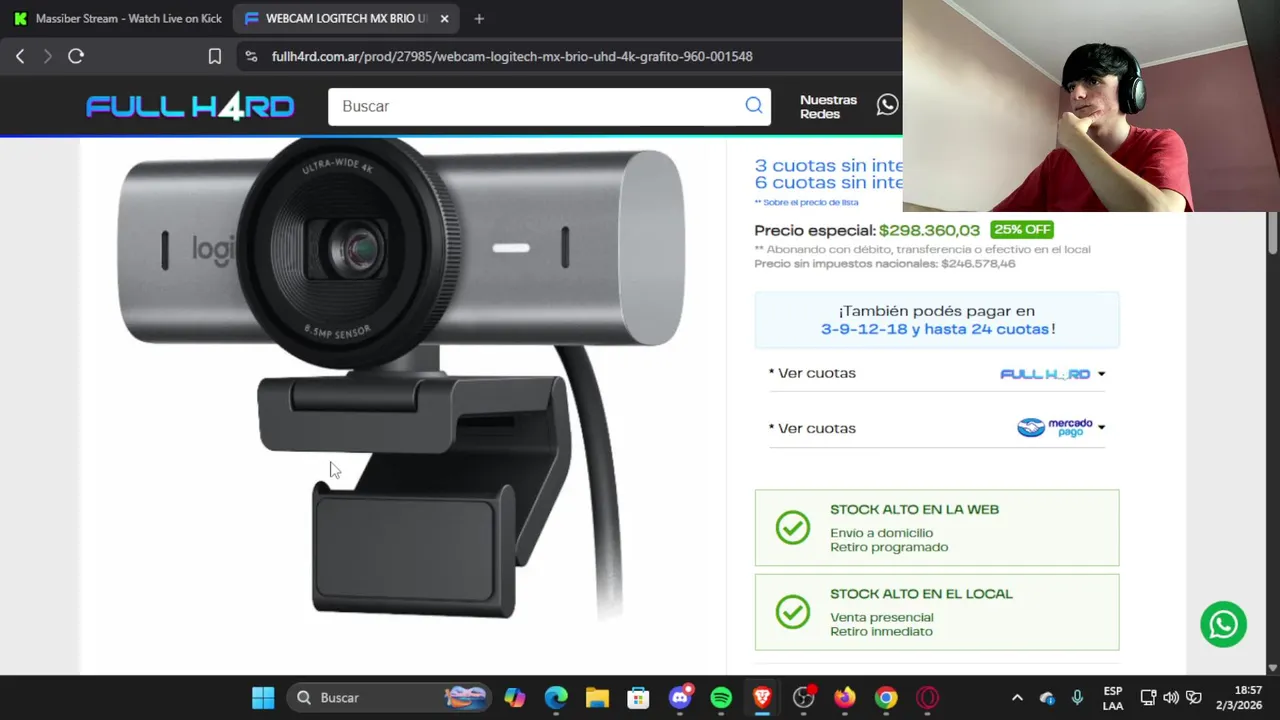Open Nuestras Redes link
This screenshot has width=1280, height=720.
tap(828, 107)
